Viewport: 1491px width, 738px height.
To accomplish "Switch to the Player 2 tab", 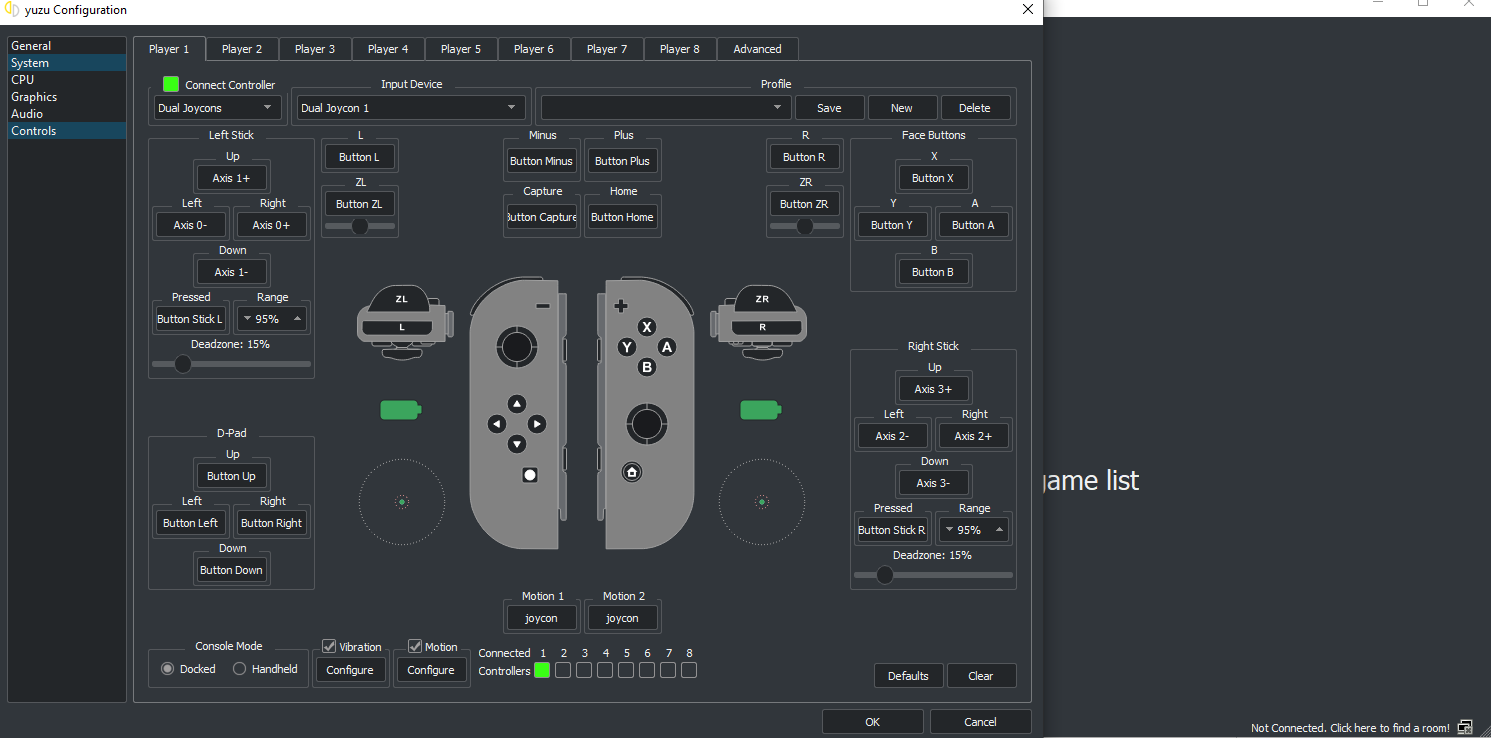I will tap(242, 49).
